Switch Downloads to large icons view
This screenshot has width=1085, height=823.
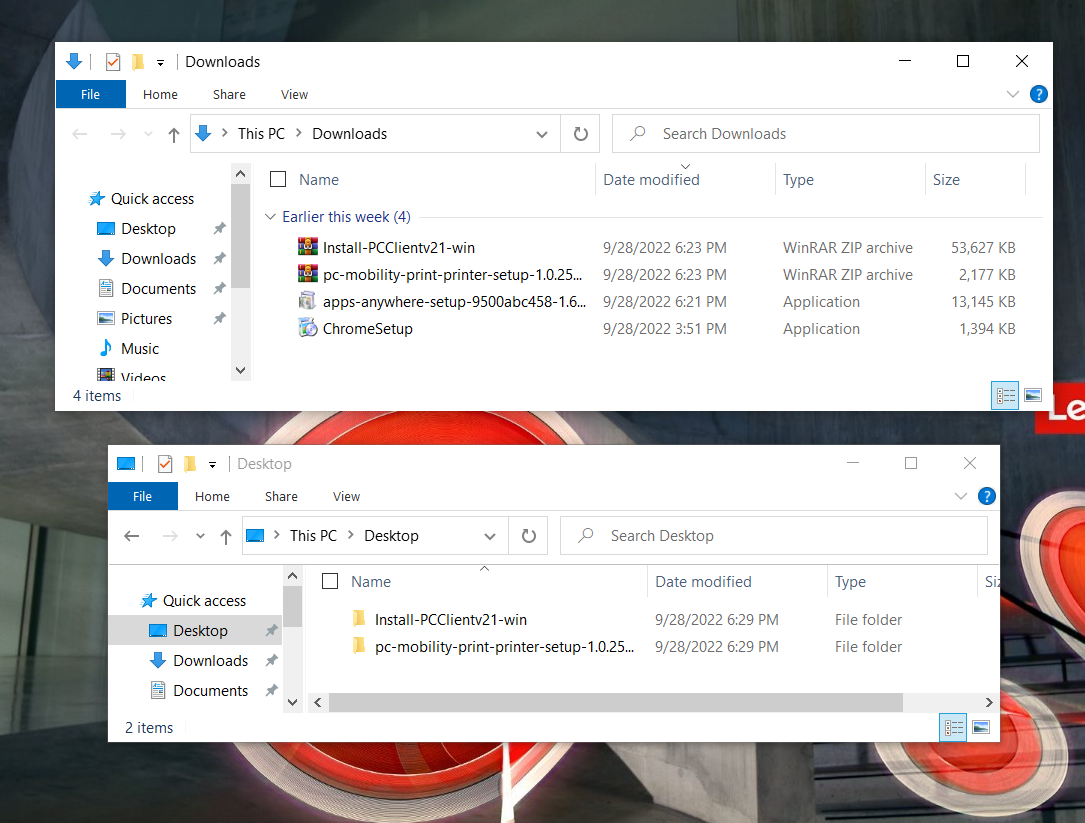coord(1033,395)
